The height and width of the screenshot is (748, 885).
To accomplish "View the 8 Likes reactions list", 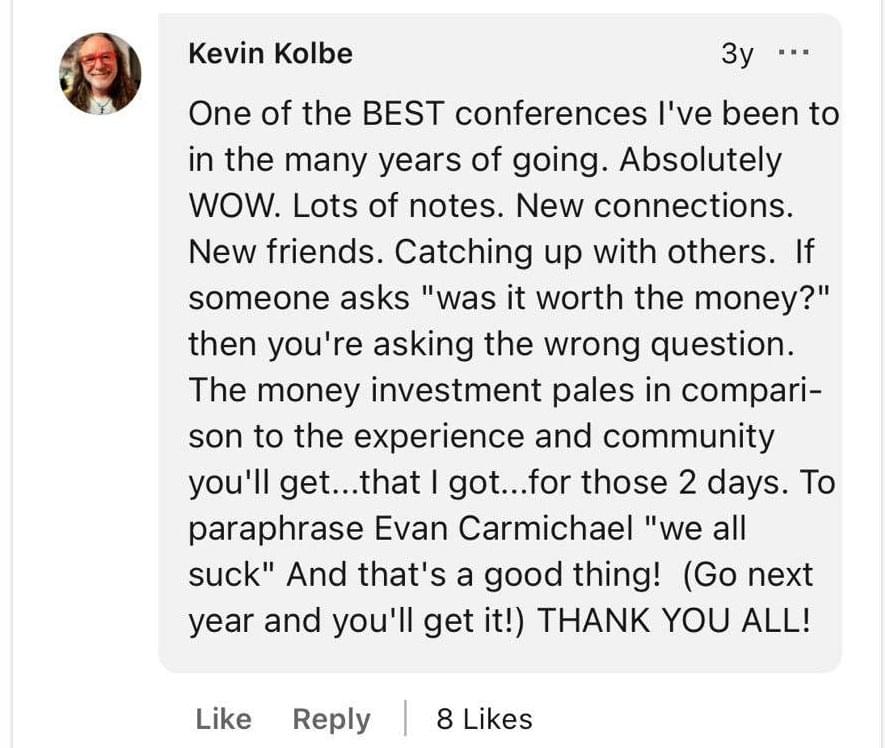I will tap(484, 719).
